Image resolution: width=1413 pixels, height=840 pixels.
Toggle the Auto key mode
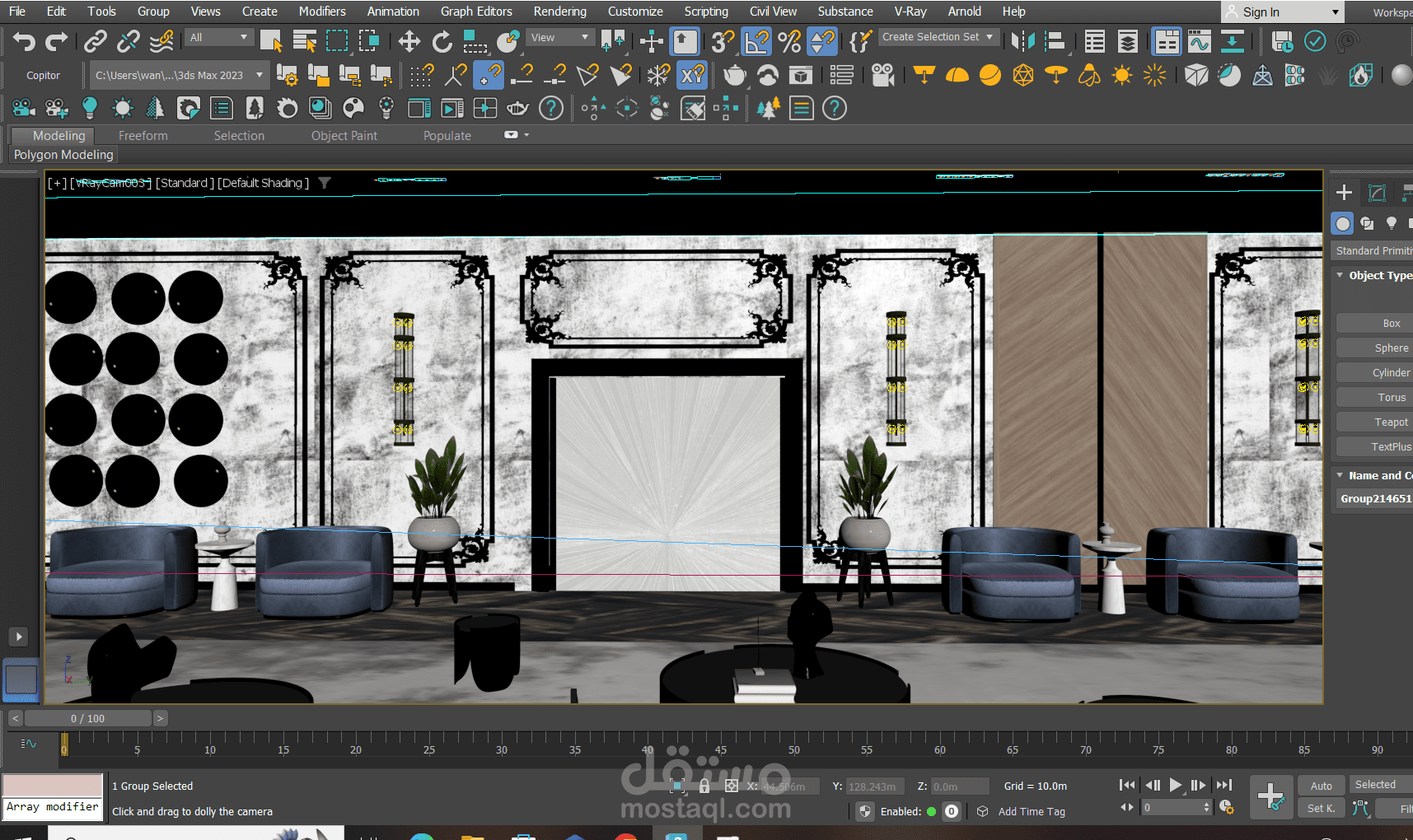click(1321, 786)
